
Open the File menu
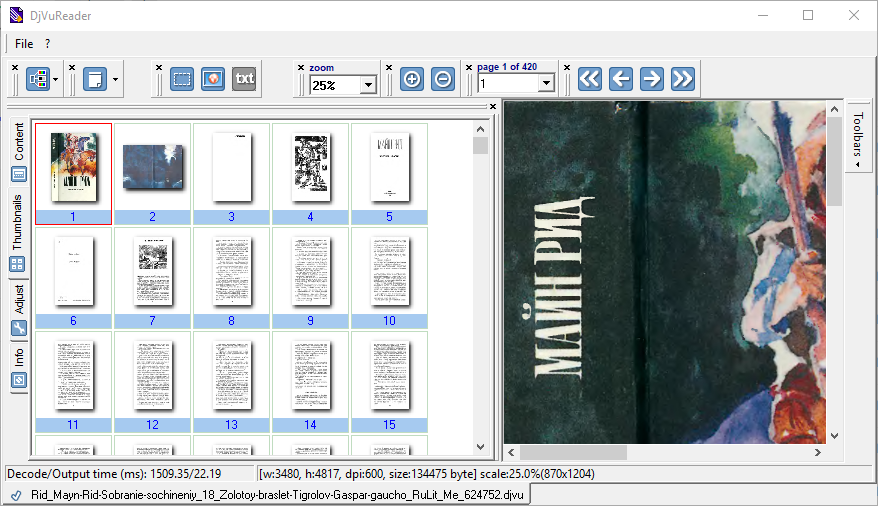coord(24,44)
